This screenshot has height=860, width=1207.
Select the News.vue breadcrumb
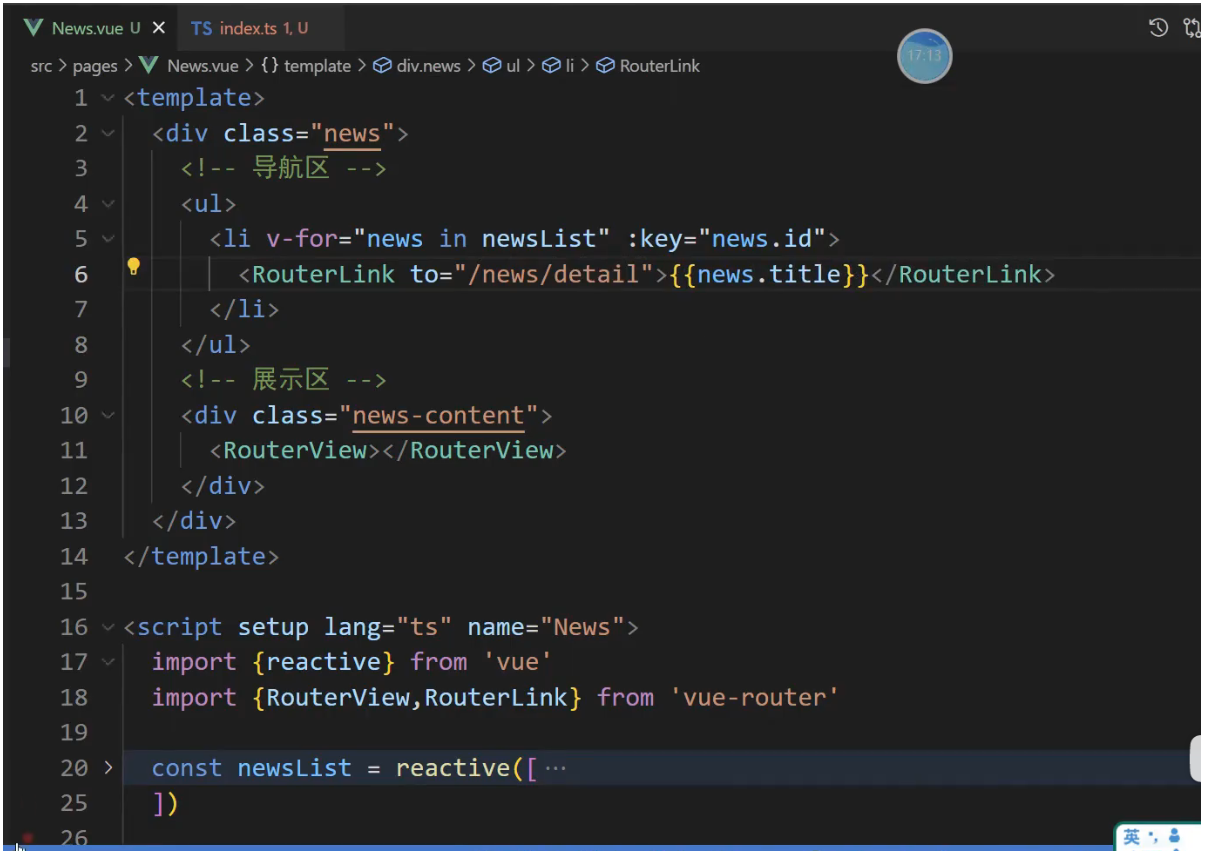click(203, 66)
